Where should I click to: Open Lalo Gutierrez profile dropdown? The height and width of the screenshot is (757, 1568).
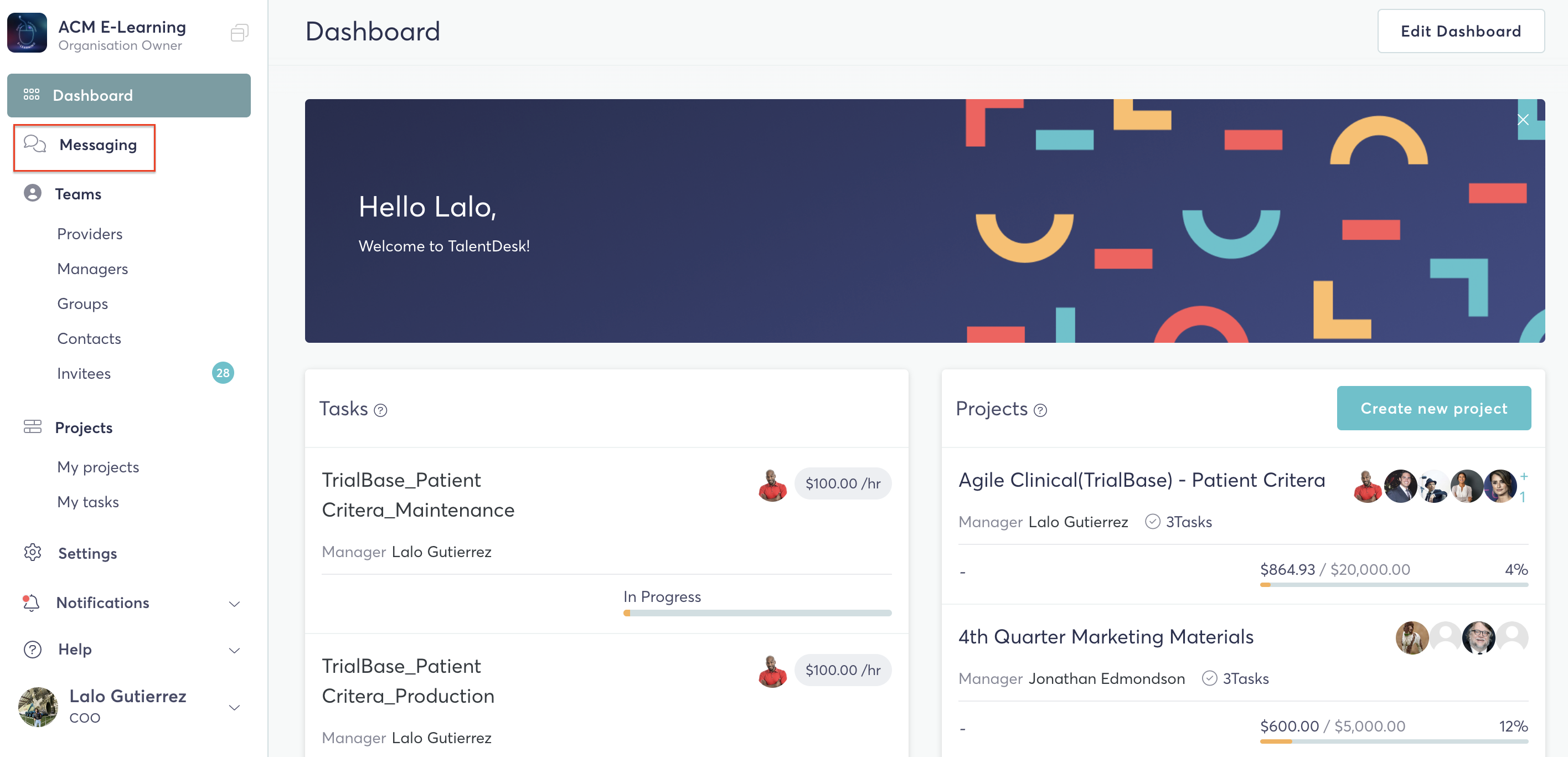coord(234,707)
